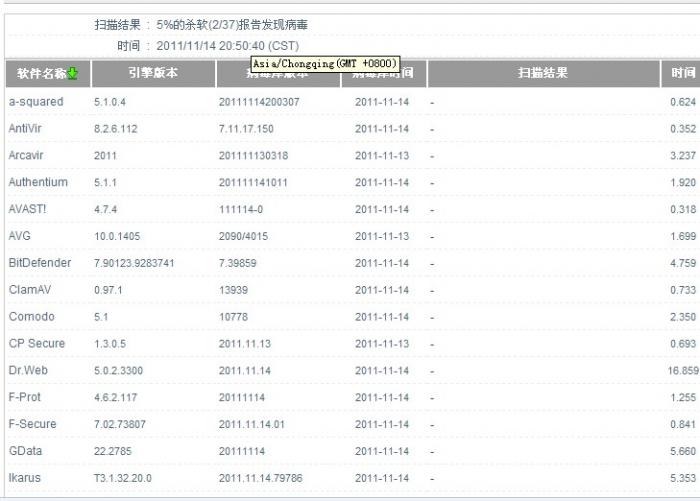
Task: Select the F-Prot row name
Action: [x=25, y=397]
